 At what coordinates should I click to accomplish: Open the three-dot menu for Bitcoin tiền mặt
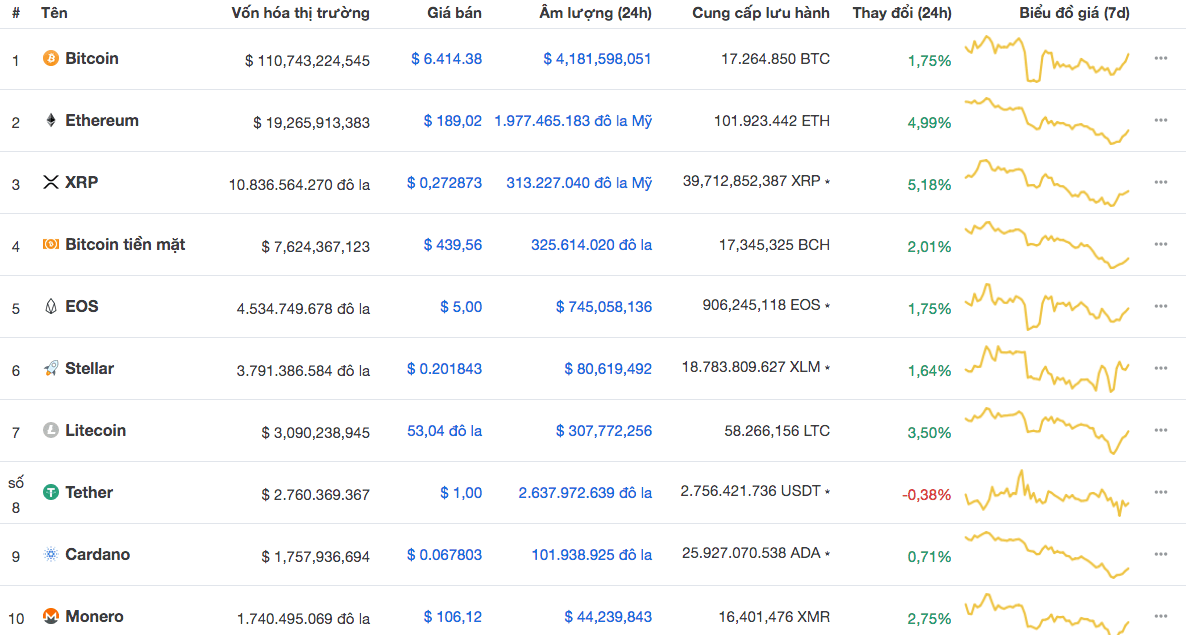(1161, 245)
